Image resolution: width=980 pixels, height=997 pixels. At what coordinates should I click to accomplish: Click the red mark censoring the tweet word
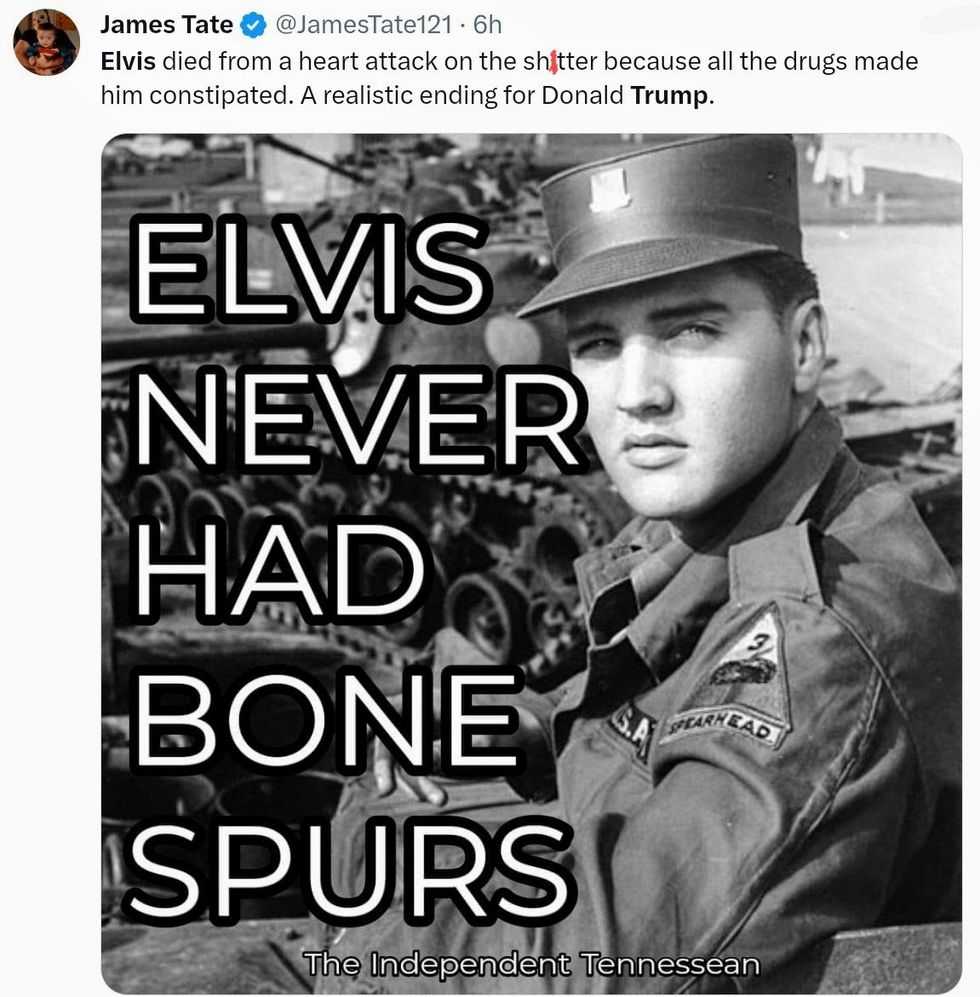tap(553, 62)
